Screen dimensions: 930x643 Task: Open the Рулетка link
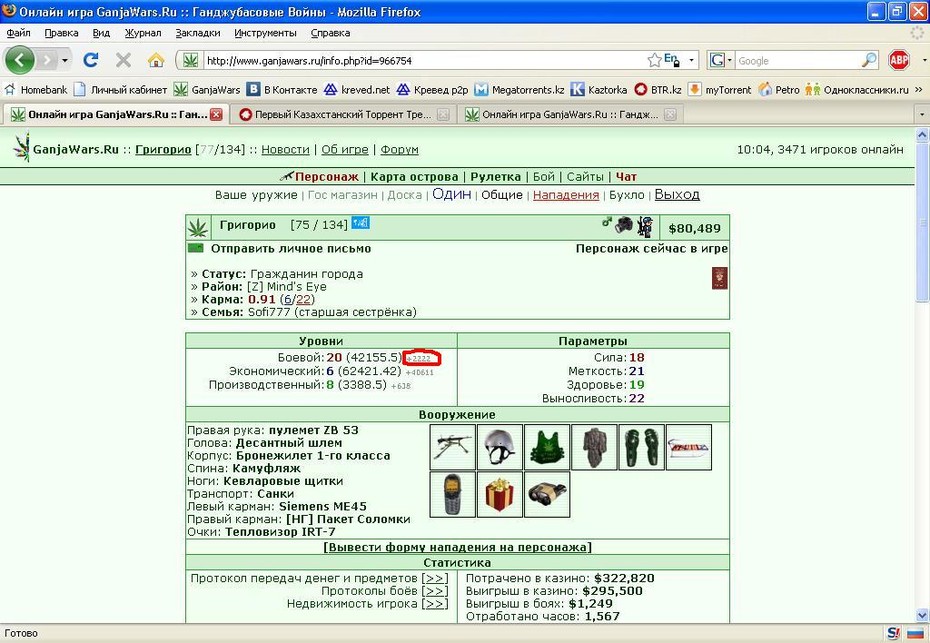[x=495, y=177]
